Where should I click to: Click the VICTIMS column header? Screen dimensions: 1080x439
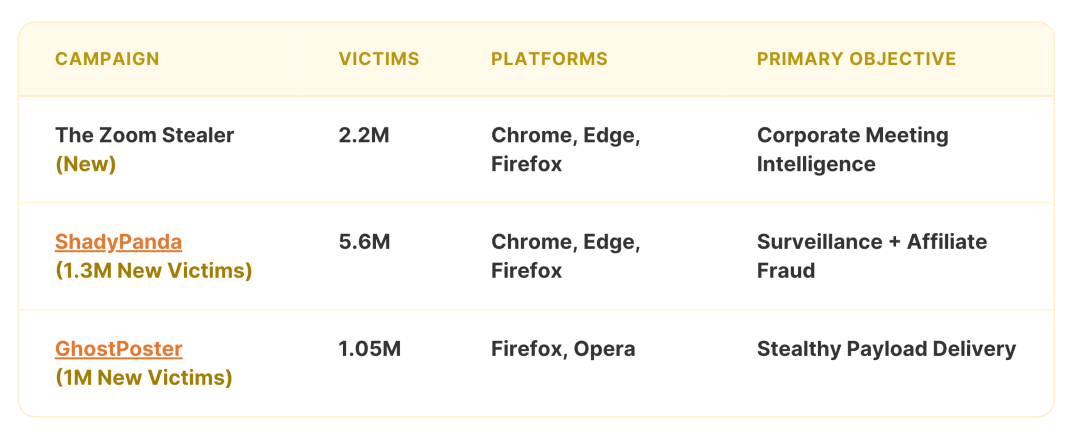click(x=379, y=59)
